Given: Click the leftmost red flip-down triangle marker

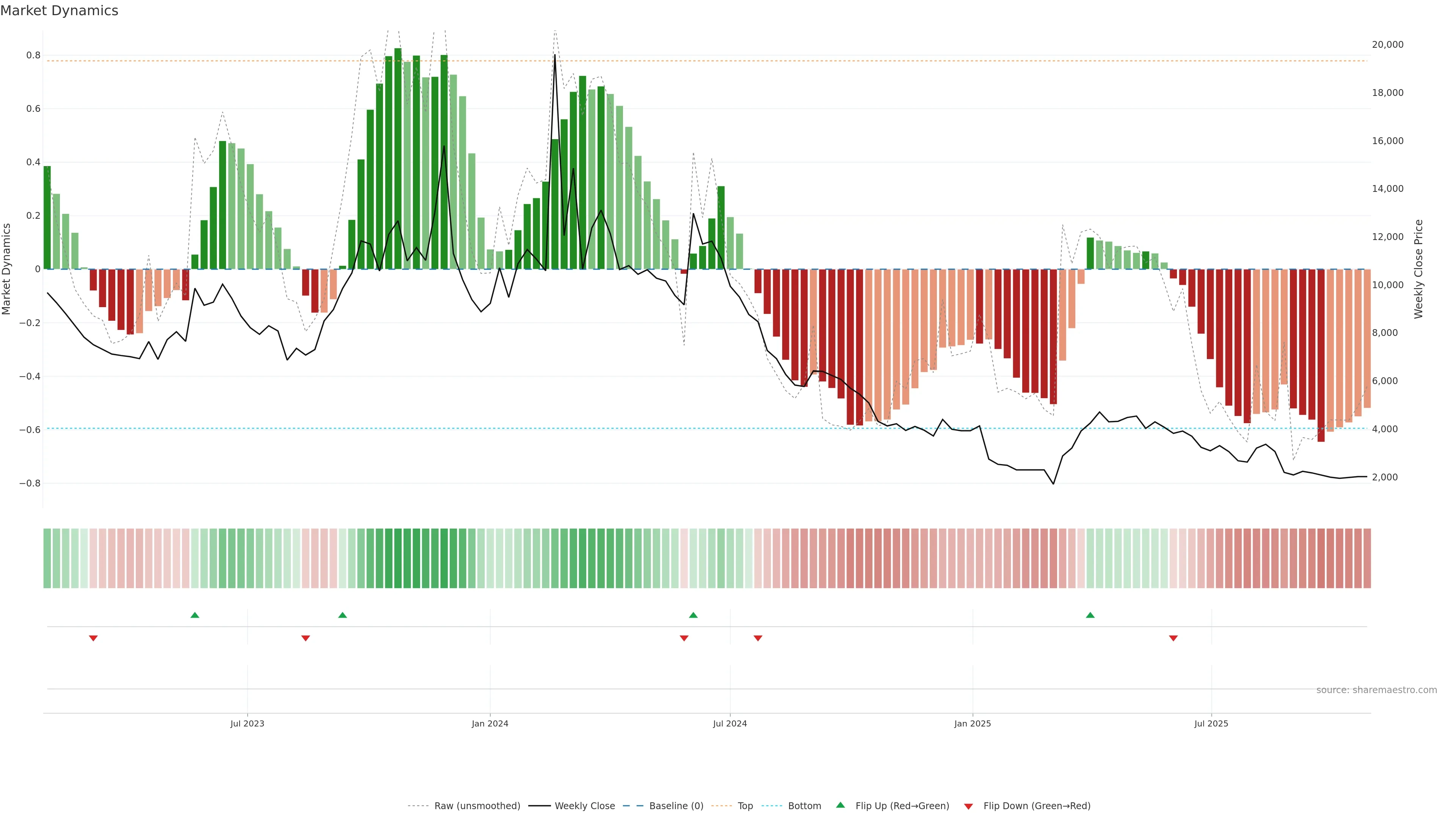Looking at the screenshot, I should tap(93, 638).
